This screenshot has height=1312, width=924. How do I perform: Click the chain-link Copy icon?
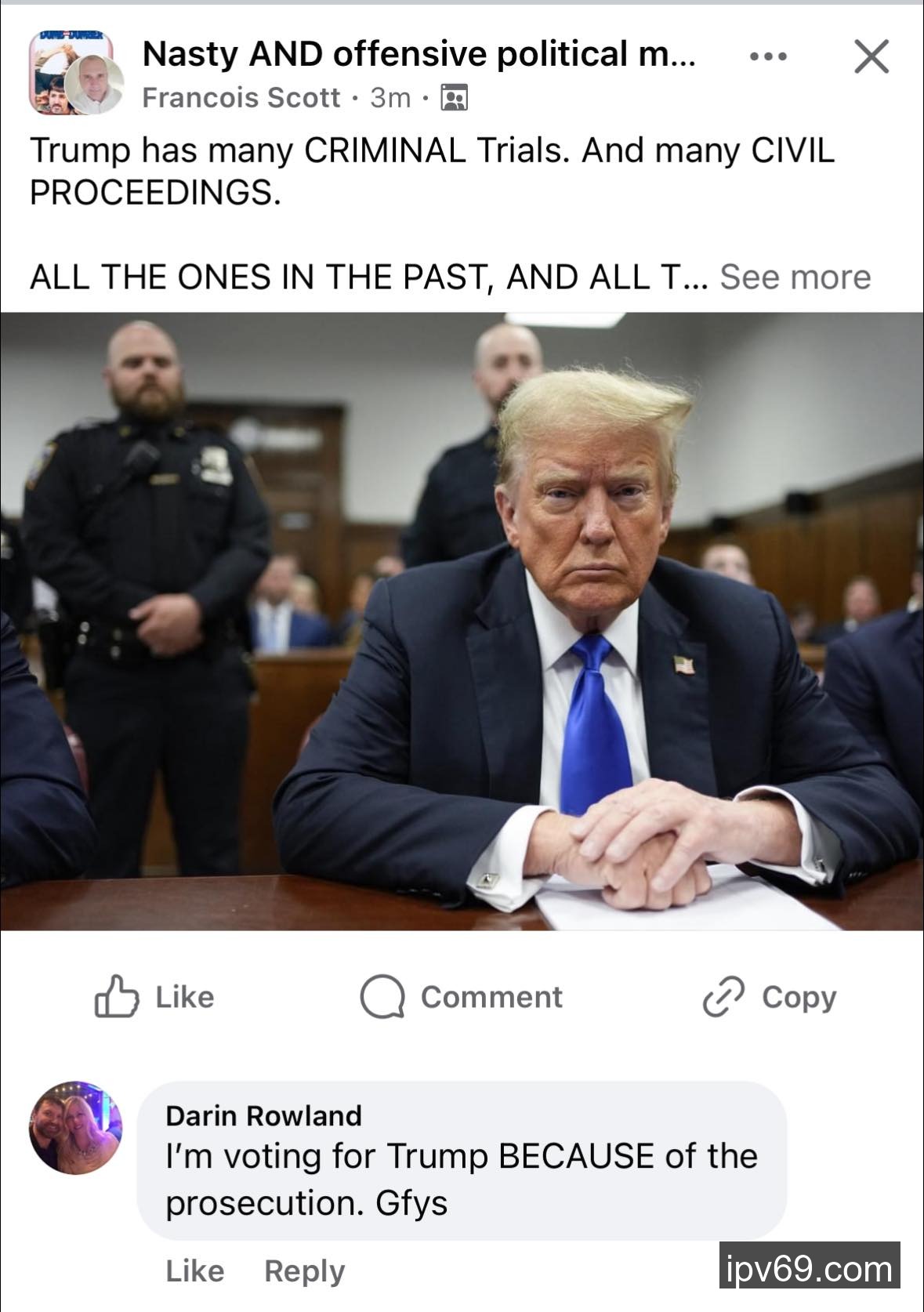723,997
